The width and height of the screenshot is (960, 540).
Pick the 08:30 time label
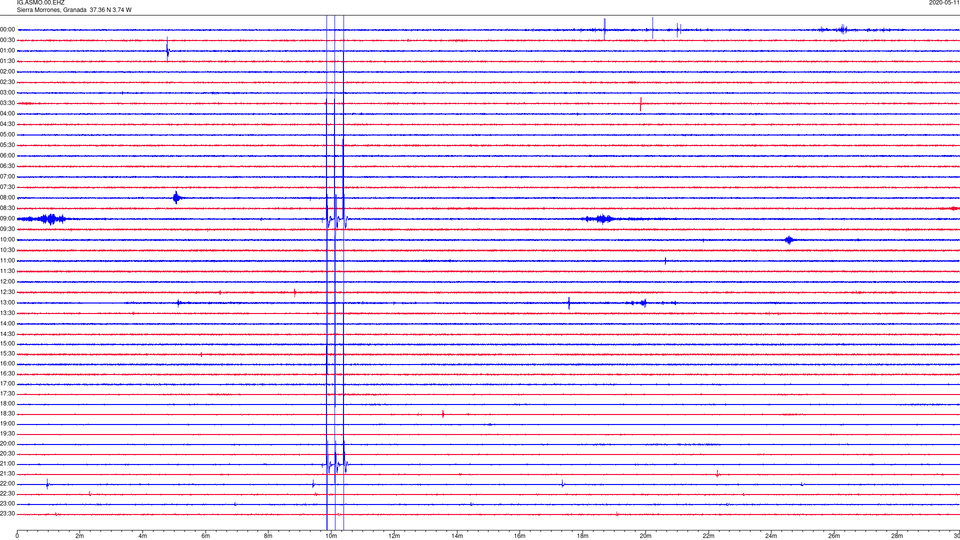(x=7, y=208)
